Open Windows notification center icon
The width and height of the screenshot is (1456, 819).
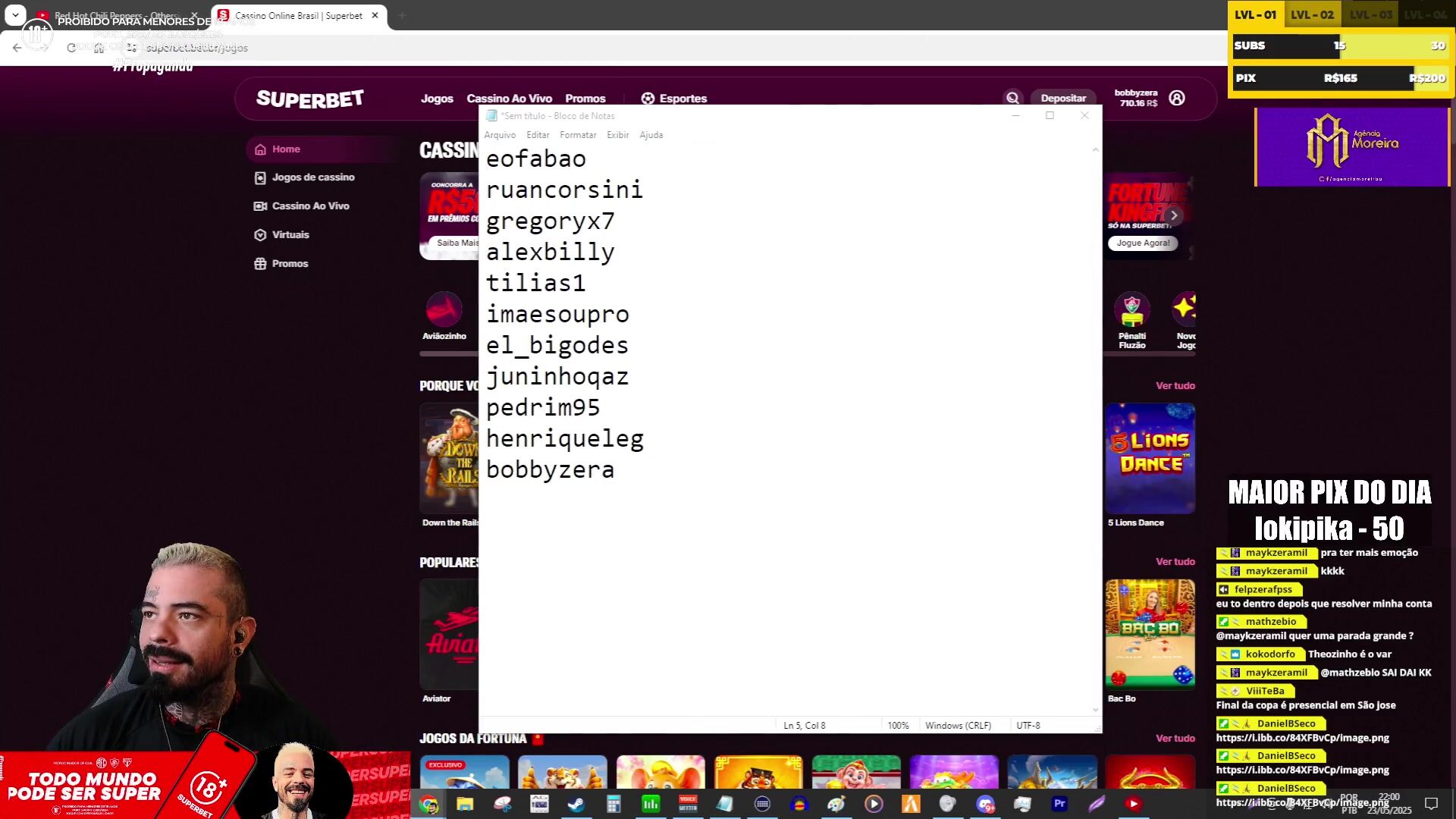tap(1431, 804)
